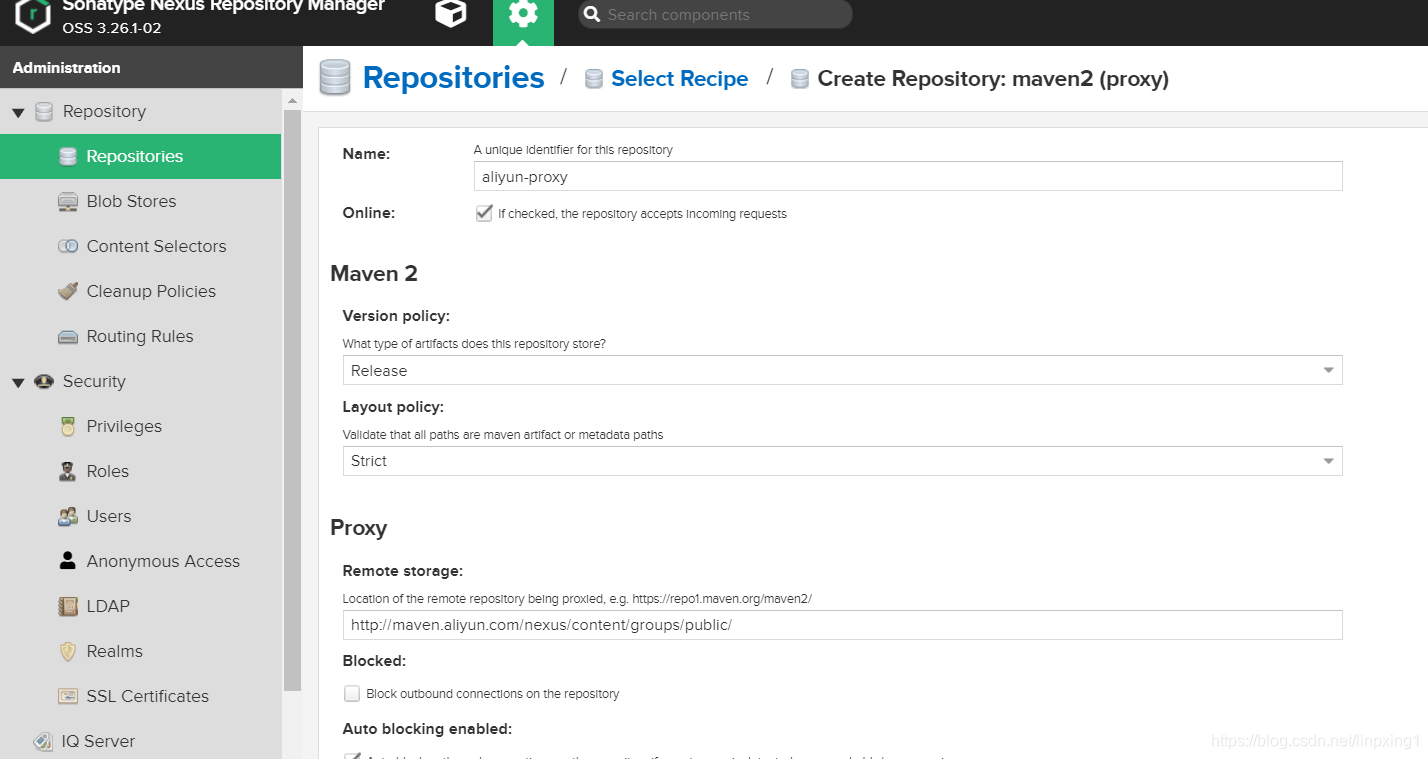Collapse the Security tree section

point(18,383)
